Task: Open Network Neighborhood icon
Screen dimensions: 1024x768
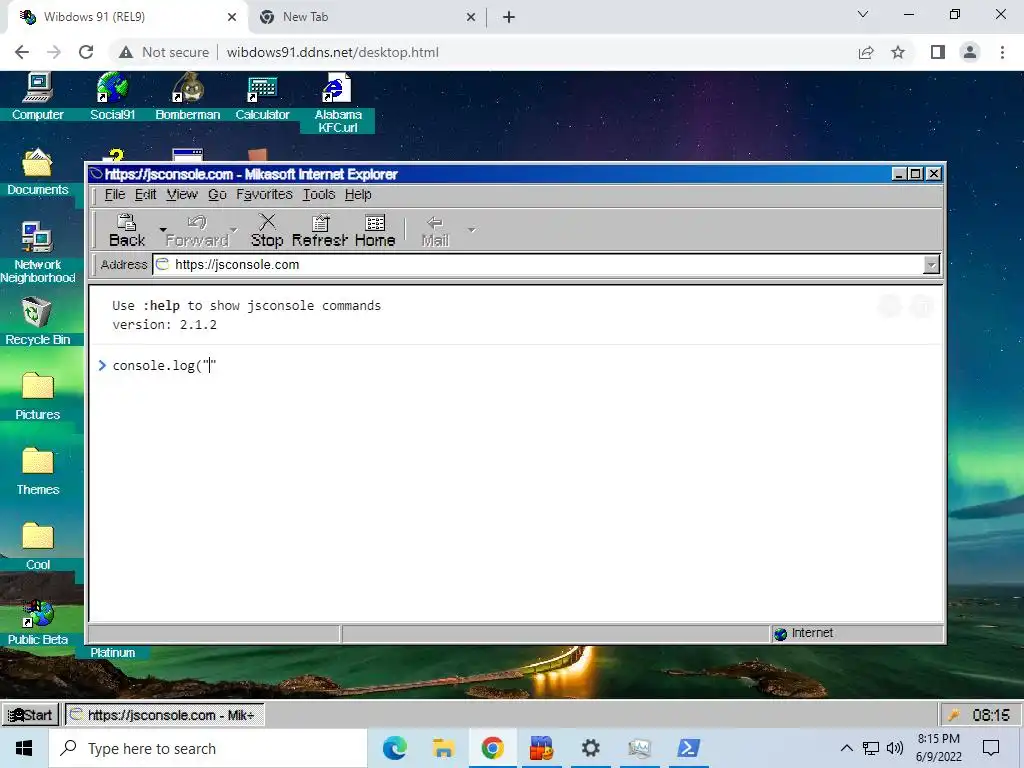Action: (x=37, y=253)
